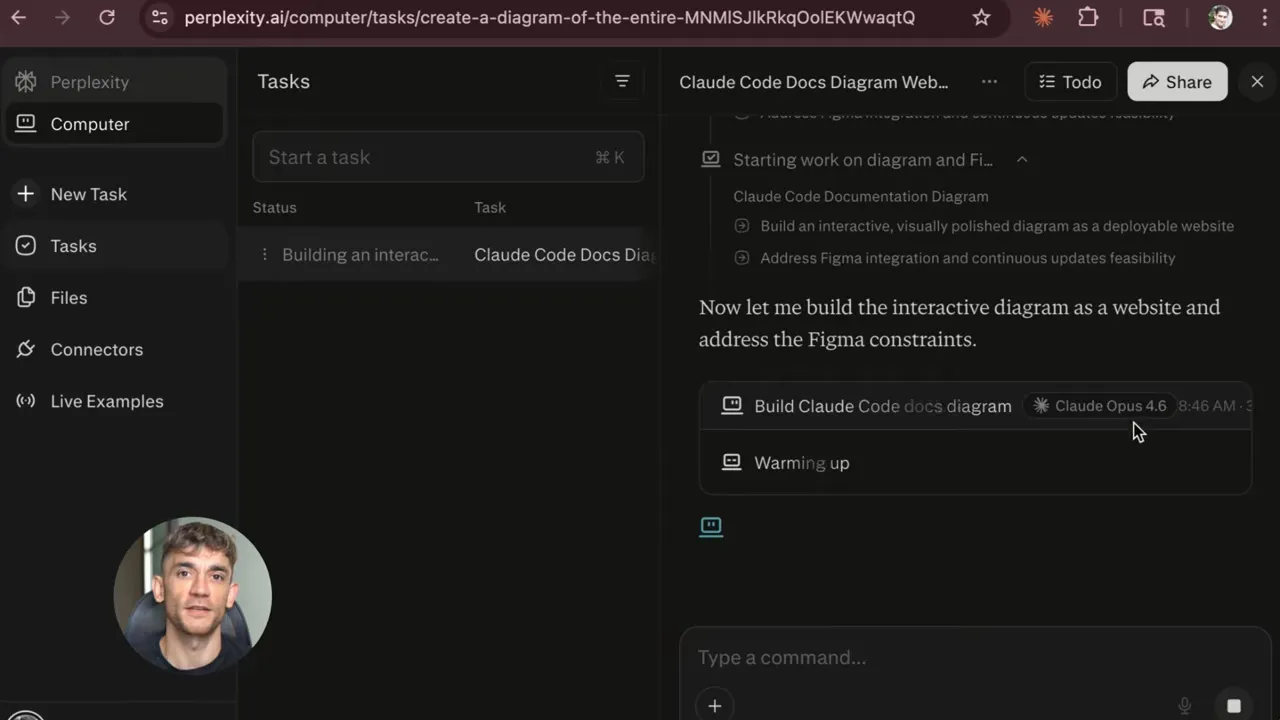Open the browser extensions puzzle icon

(x=1088, y=17)
